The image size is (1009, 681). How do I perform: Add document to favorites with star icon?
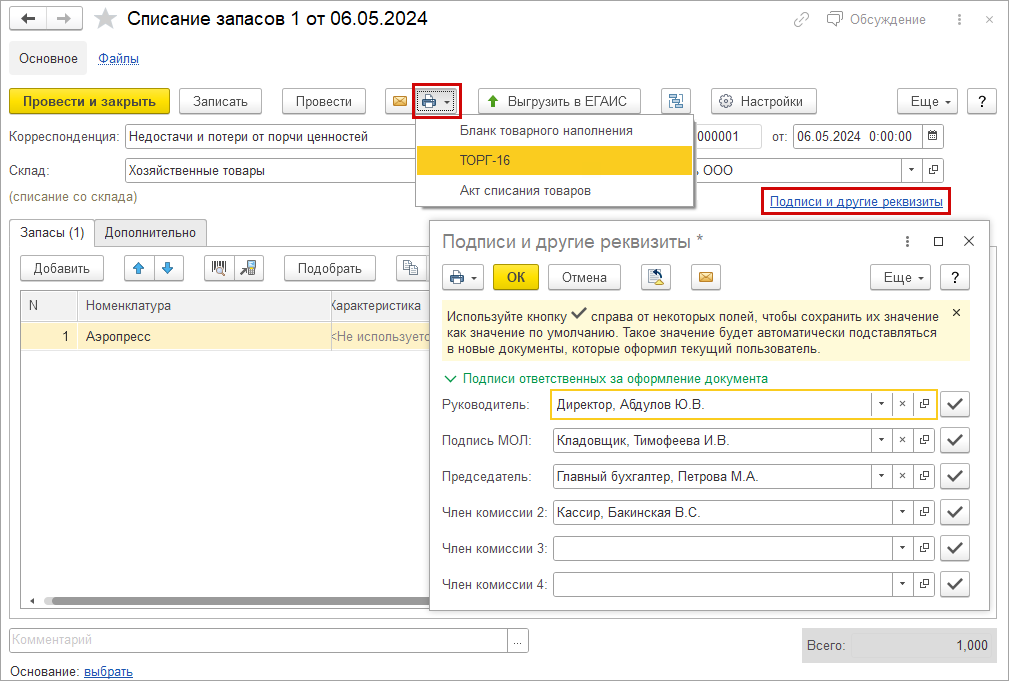[x=105, y=20]
